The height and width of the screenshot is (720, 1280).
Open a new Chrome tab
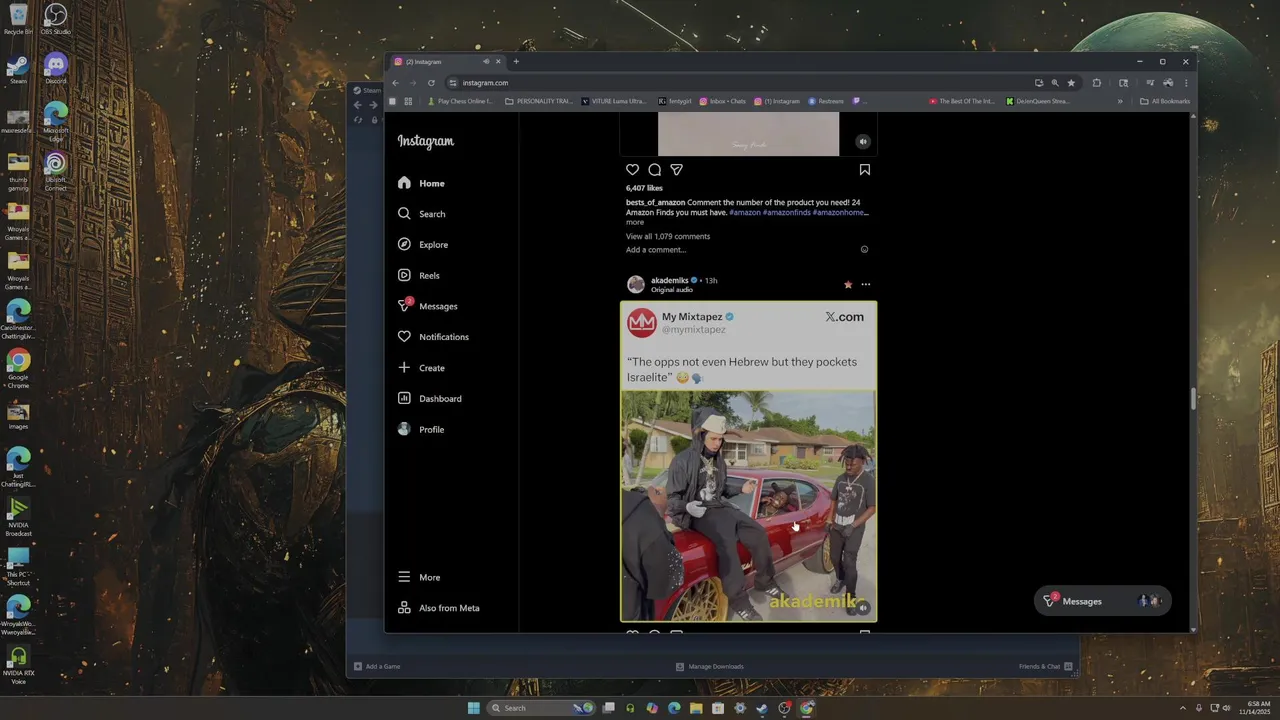point(516,62)
